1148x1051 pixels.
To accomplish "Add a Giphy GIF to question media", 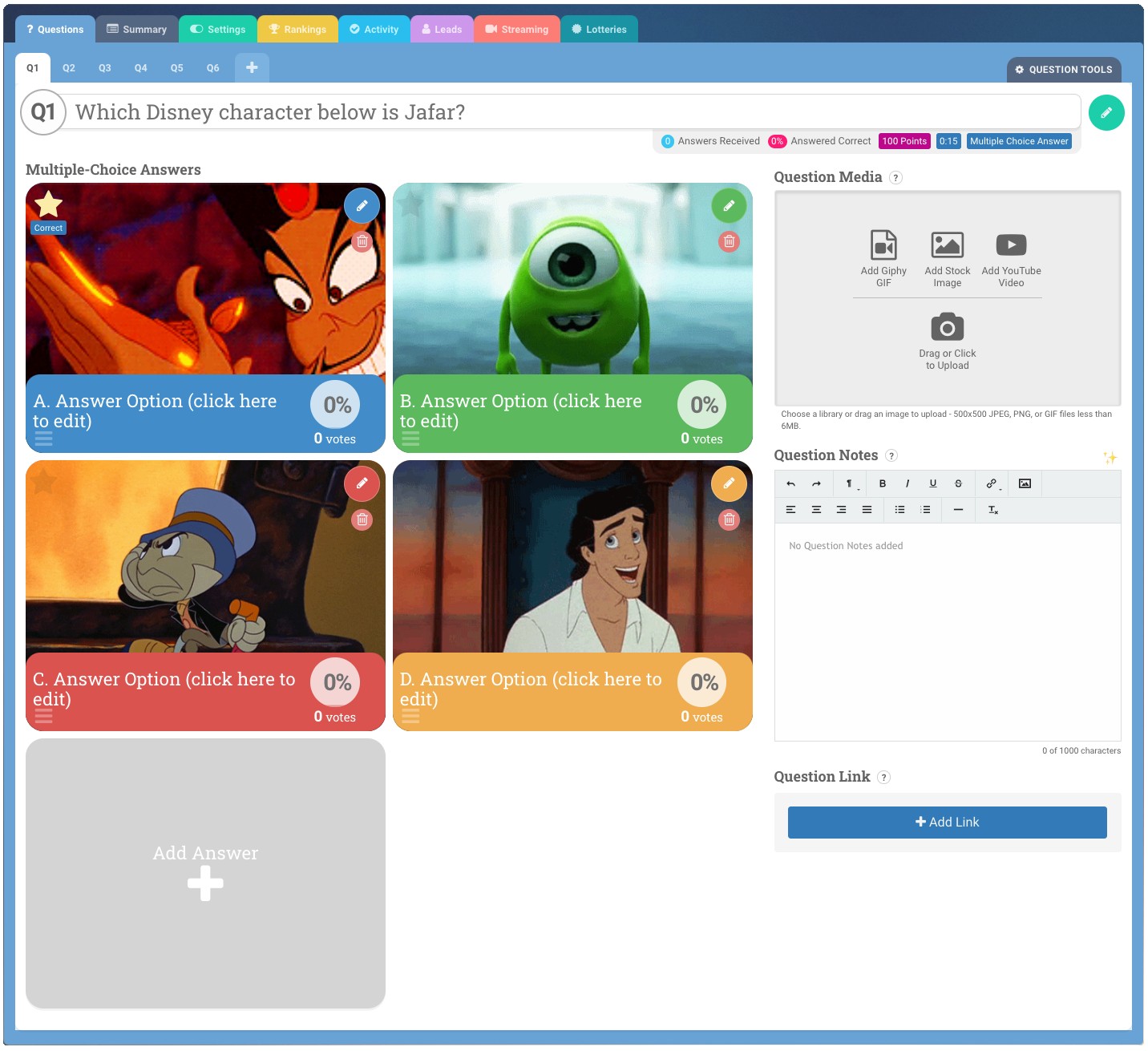I will [x=883, y=258].
